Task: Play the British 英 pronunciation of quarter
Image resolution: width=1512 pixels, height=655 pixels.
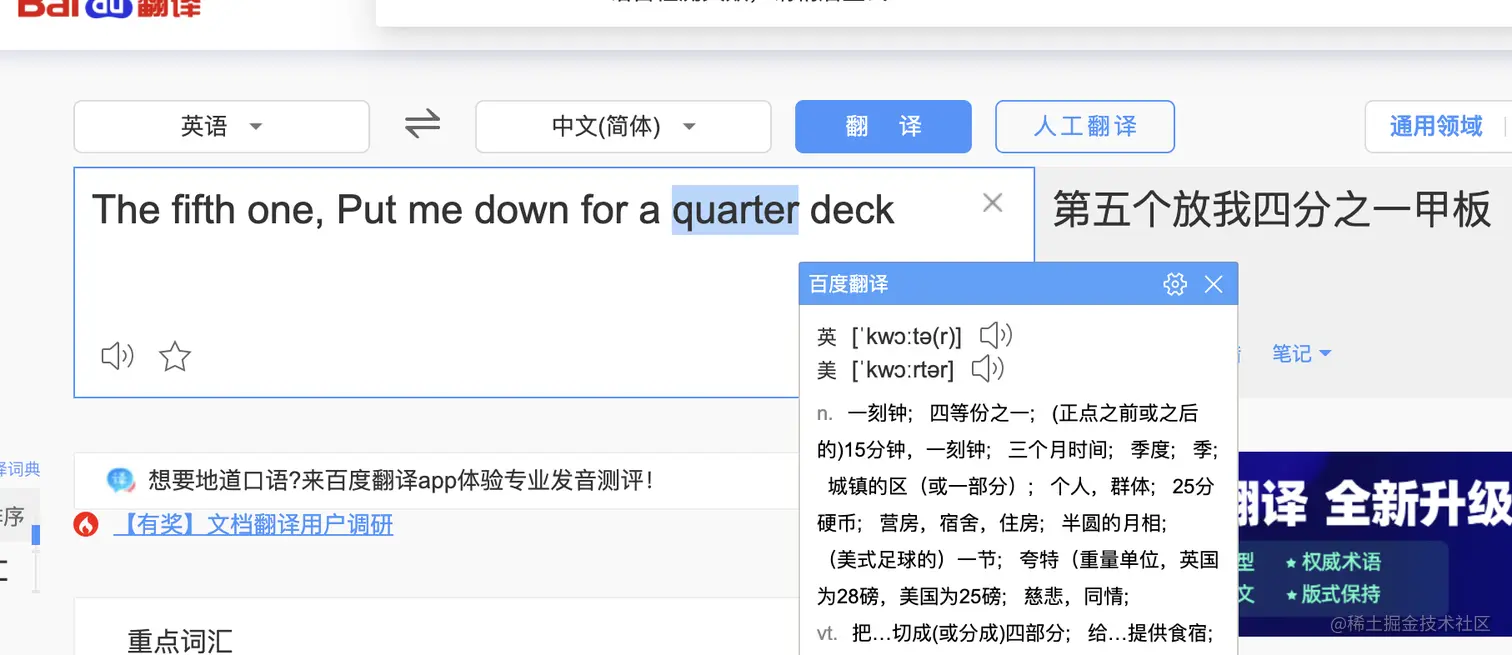Action: [995, 335]
